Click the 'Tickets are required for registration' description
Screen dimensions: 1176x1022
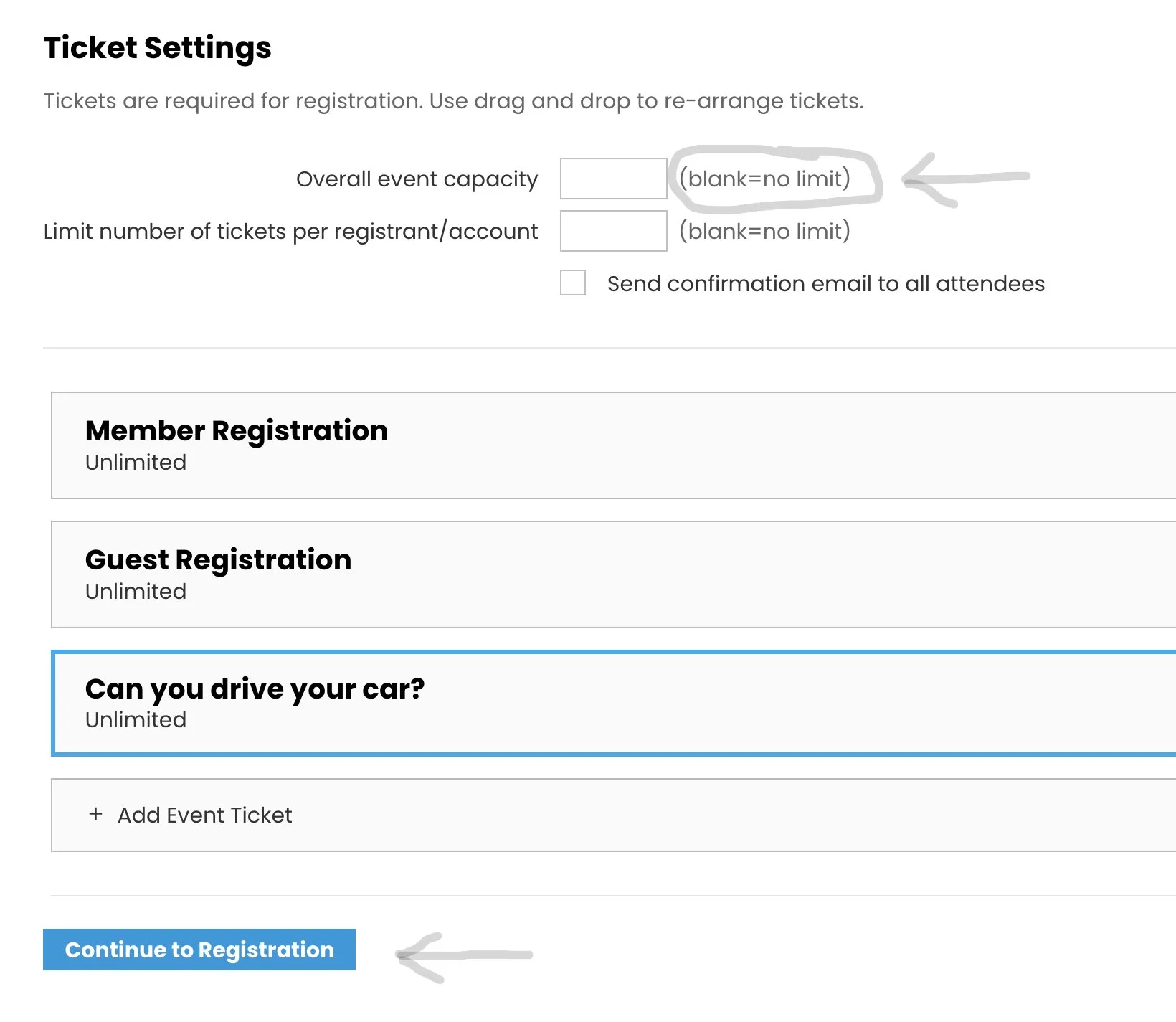click(x=453, y=101)
